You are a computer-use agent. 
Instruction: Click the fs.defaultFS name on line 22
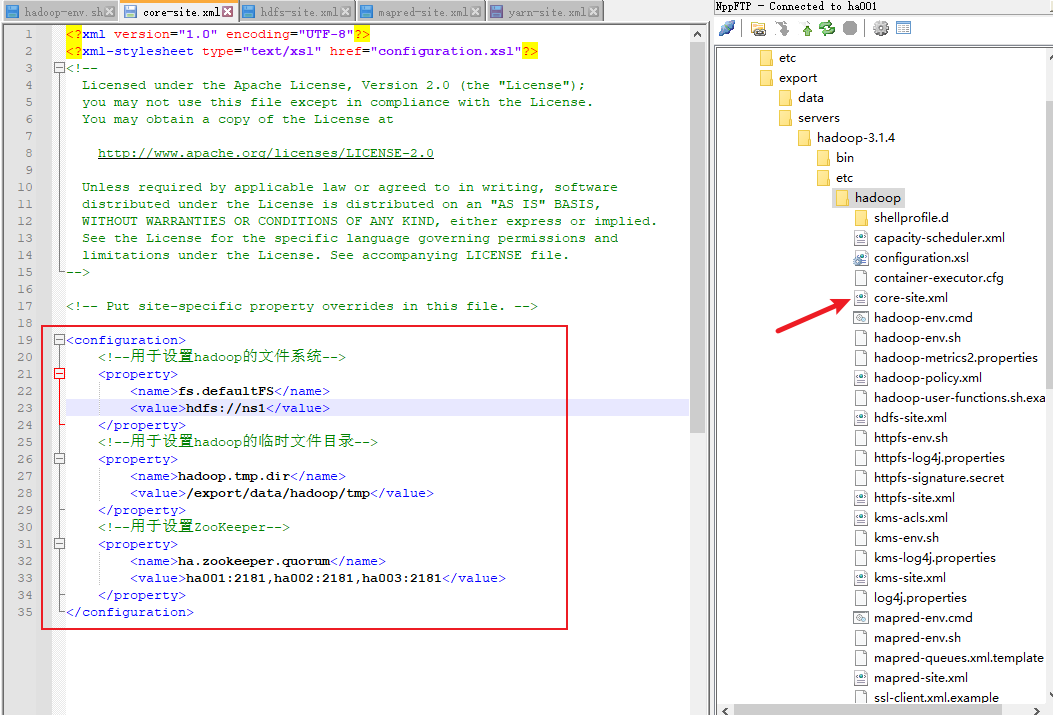[x=226, y=391]
